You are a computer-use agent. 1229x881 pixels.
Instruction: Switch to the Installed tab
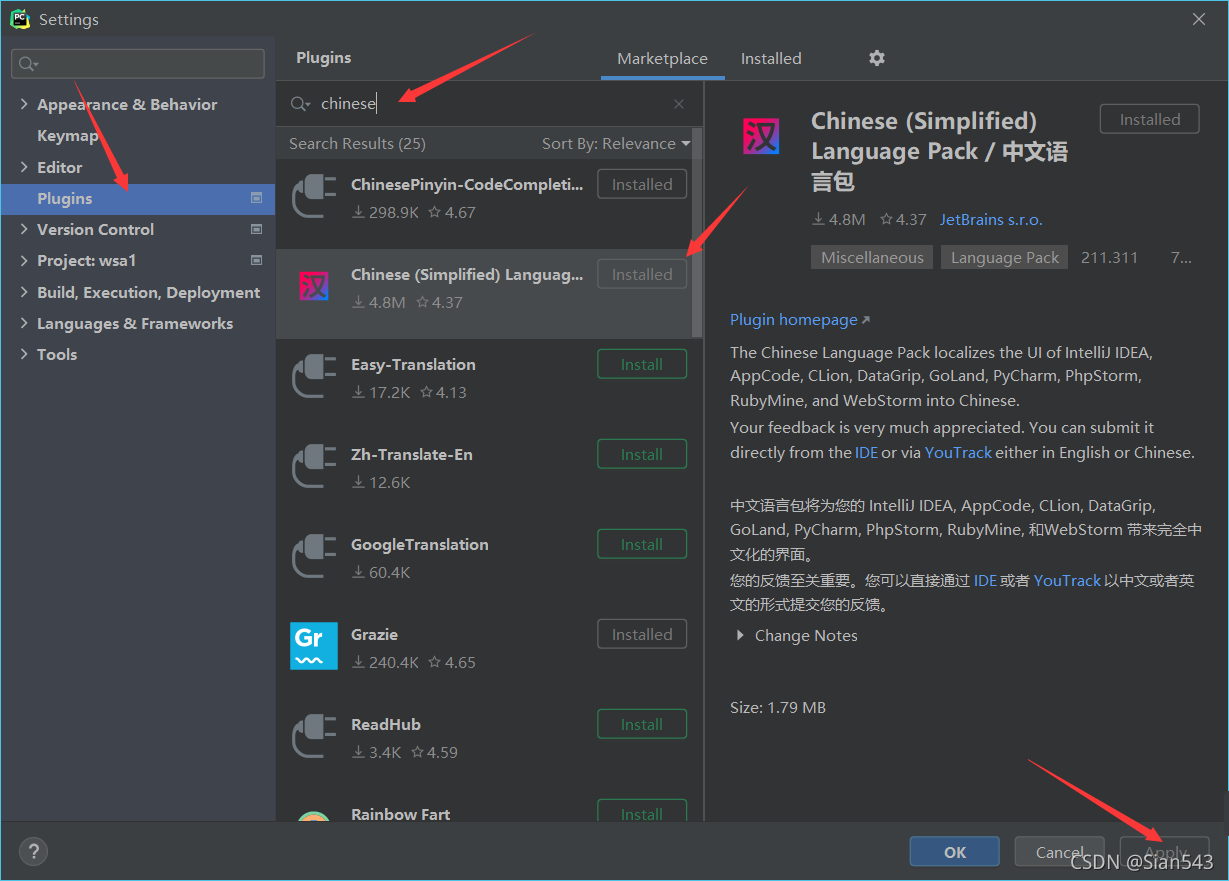(771, 58)
